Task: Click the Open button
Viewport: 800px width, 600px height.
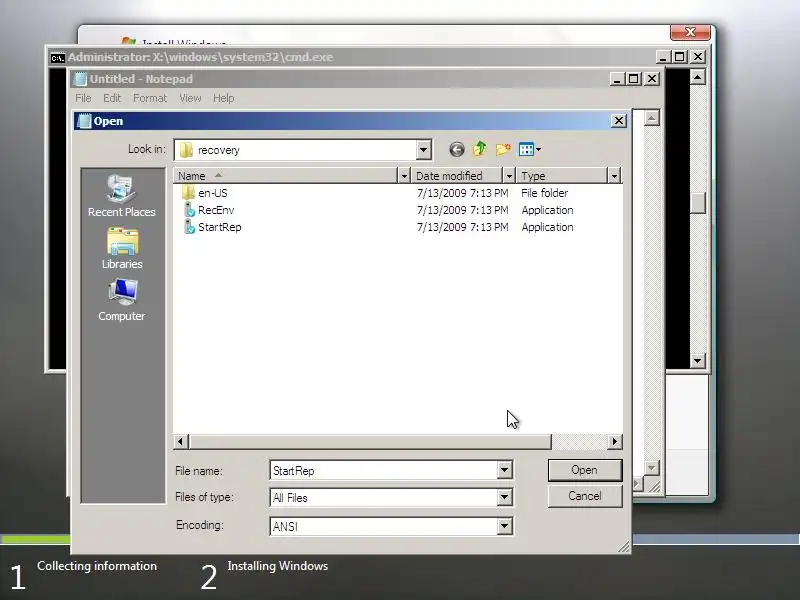Action: (585, 470)
